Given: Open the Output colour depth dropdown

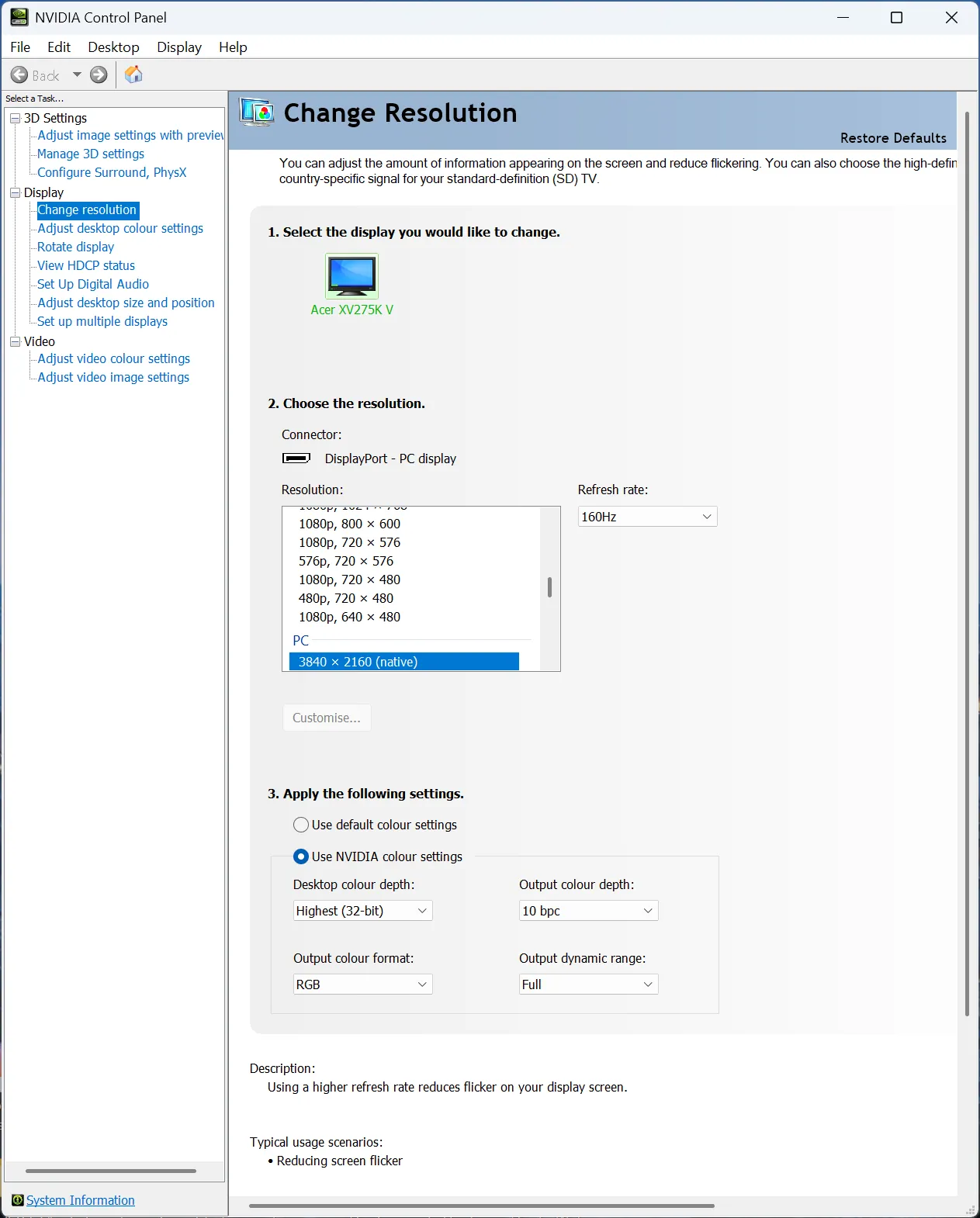Looking at the screenshot, I should pos(588,911).
